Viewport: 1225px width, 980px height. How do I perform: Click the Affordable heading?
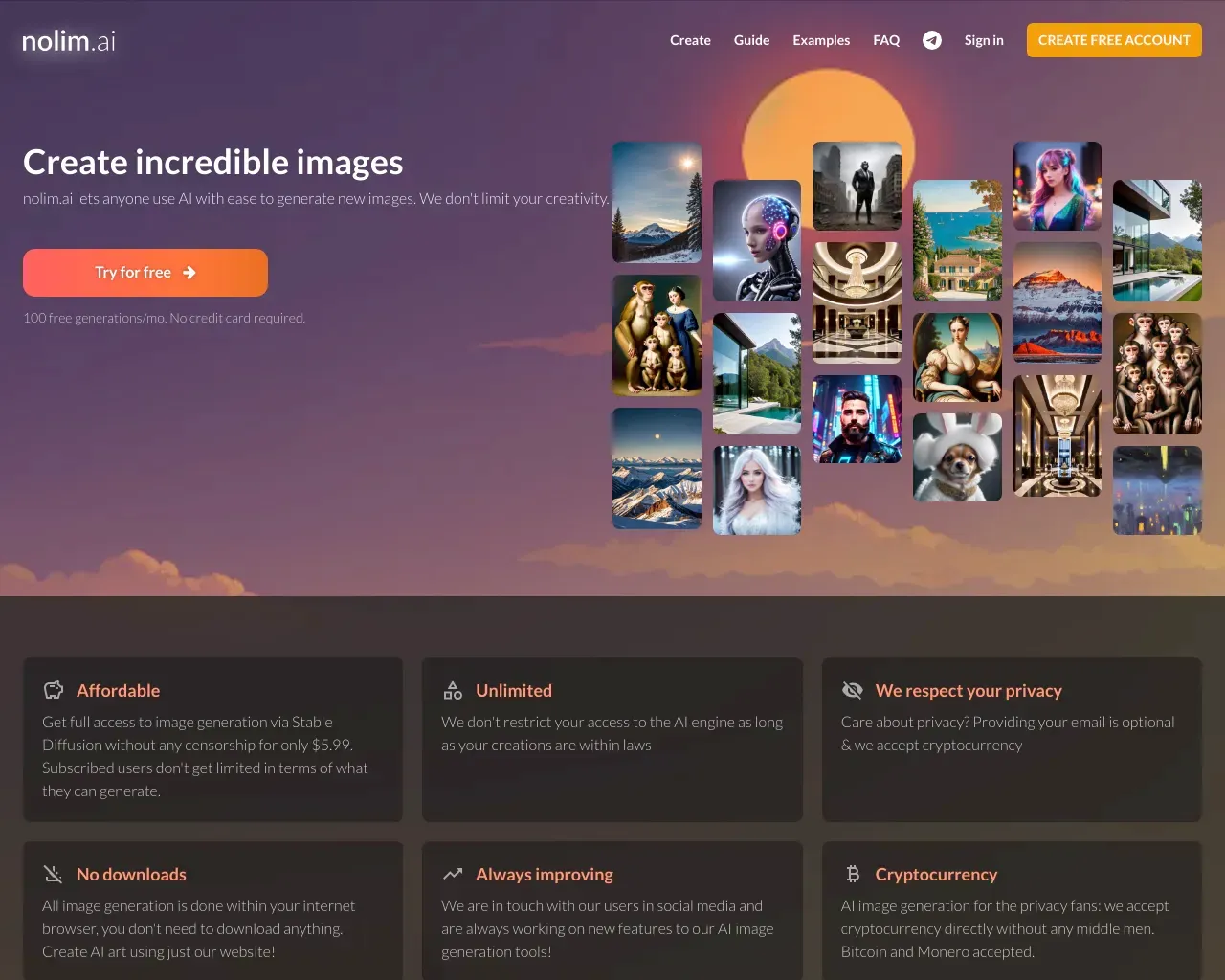[x=119, y=690]
